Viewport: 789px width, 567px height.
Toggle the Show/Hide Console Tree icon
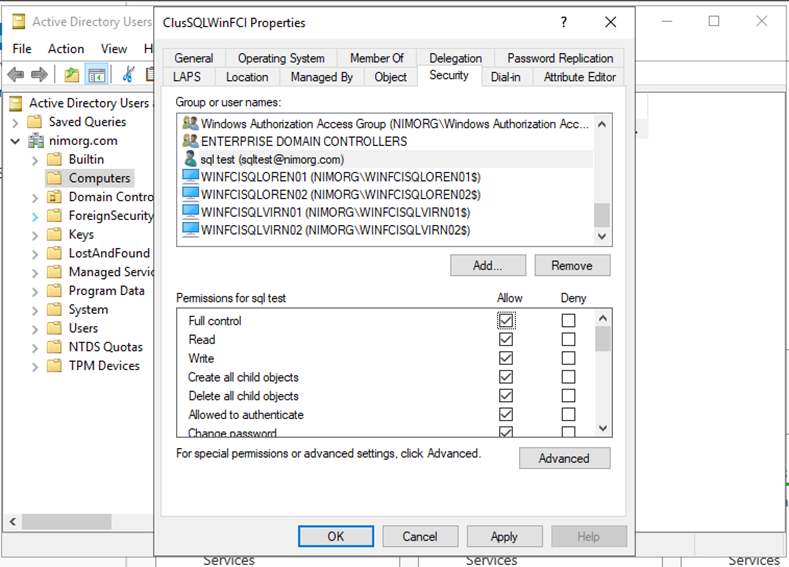tap(96, 75)
